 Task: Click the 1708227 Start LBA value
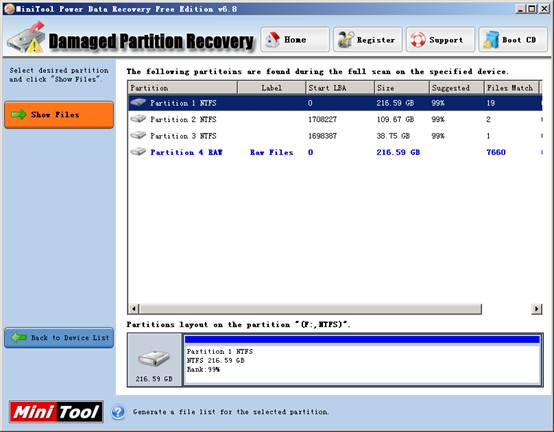pyautogui.click(x=322, y=119)
